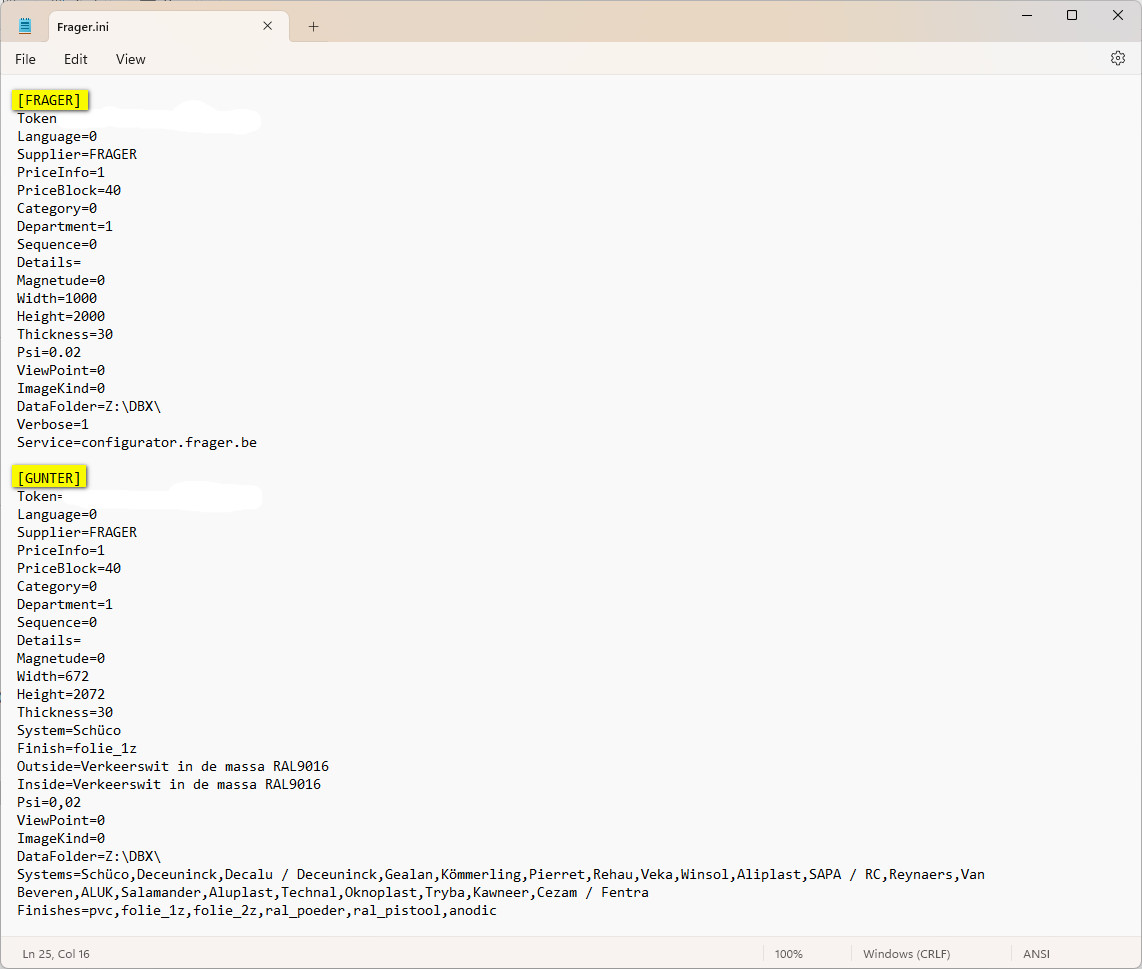The width and height of the screenshot is (1142, 969).
Task: Click the Service=configurator.frager.be line
Action: 137,442
